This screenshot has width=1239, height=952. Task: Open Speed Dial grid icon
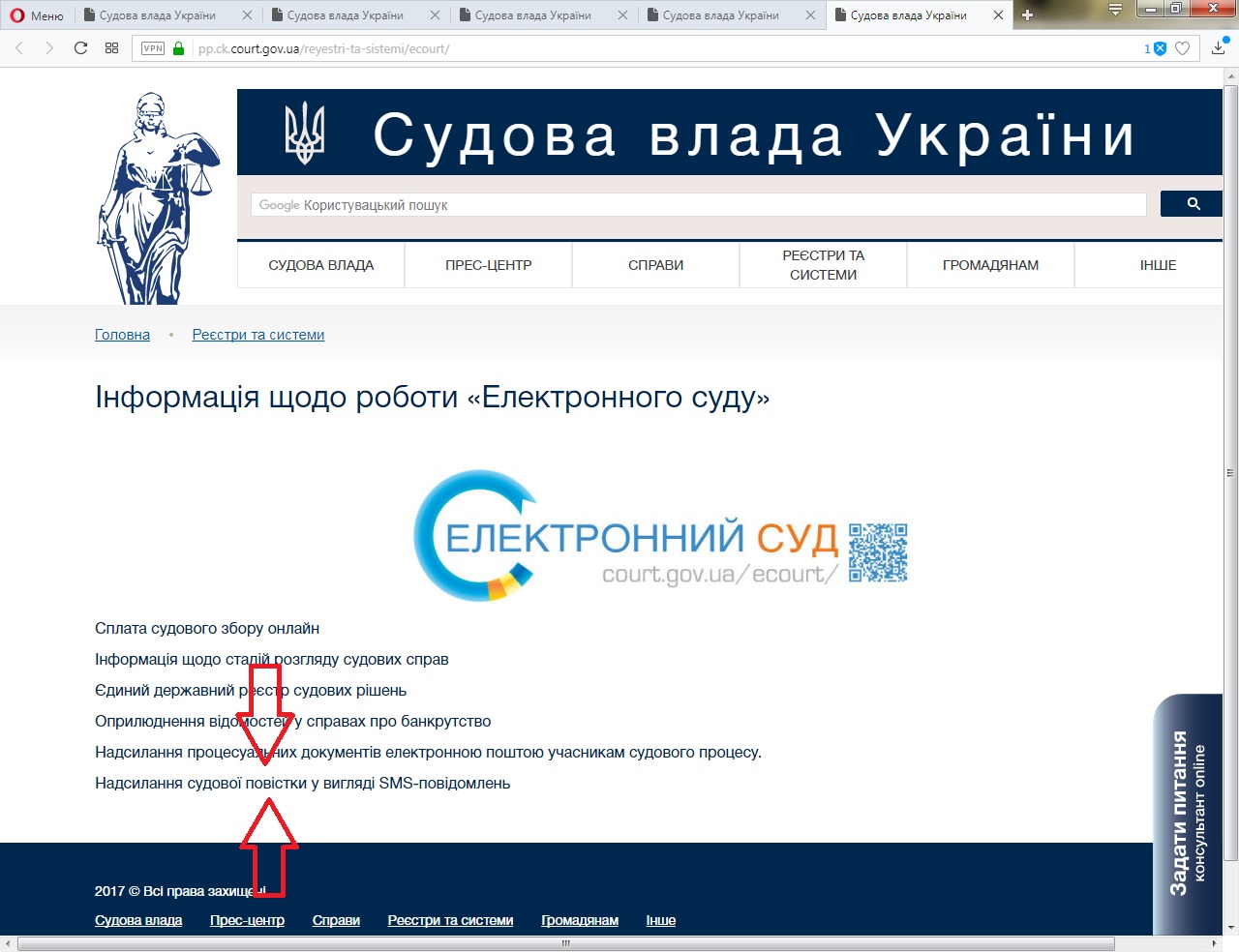tap(112, 48)
